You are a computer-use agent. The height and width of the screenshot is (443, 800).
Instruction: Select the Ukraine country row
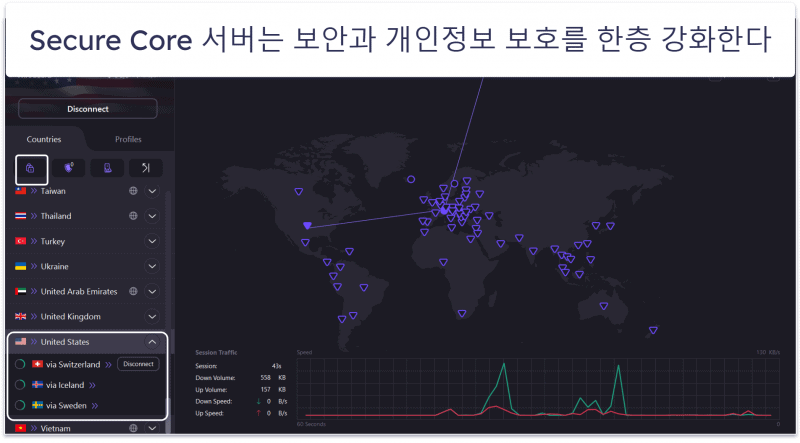87,266
